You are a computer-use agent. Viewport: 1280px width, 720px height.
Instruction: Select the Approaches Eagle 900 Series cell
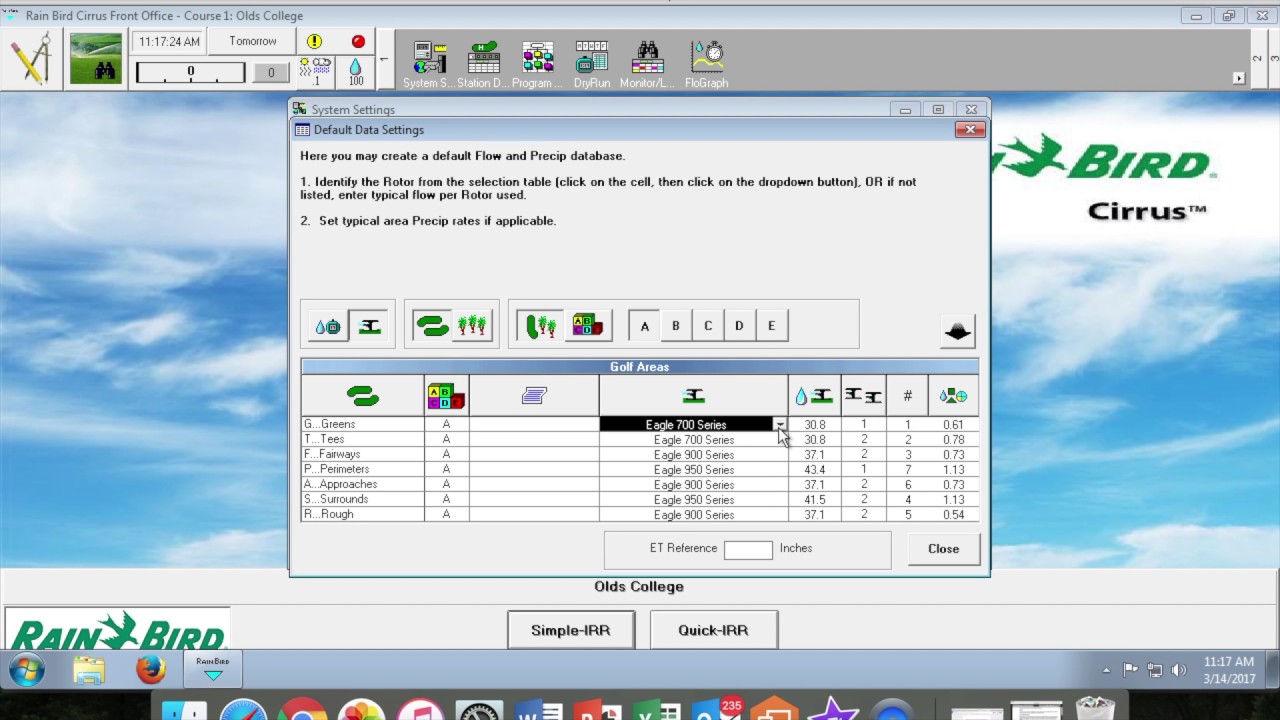point(693,485)
